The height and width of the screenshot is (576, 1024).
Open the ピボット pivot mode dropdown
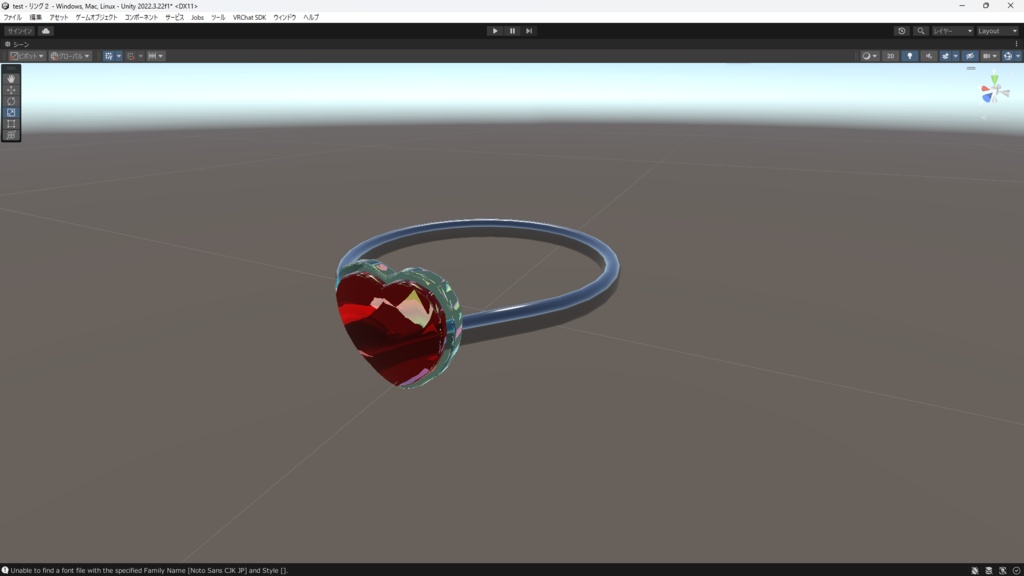click(x=27, y=56)
